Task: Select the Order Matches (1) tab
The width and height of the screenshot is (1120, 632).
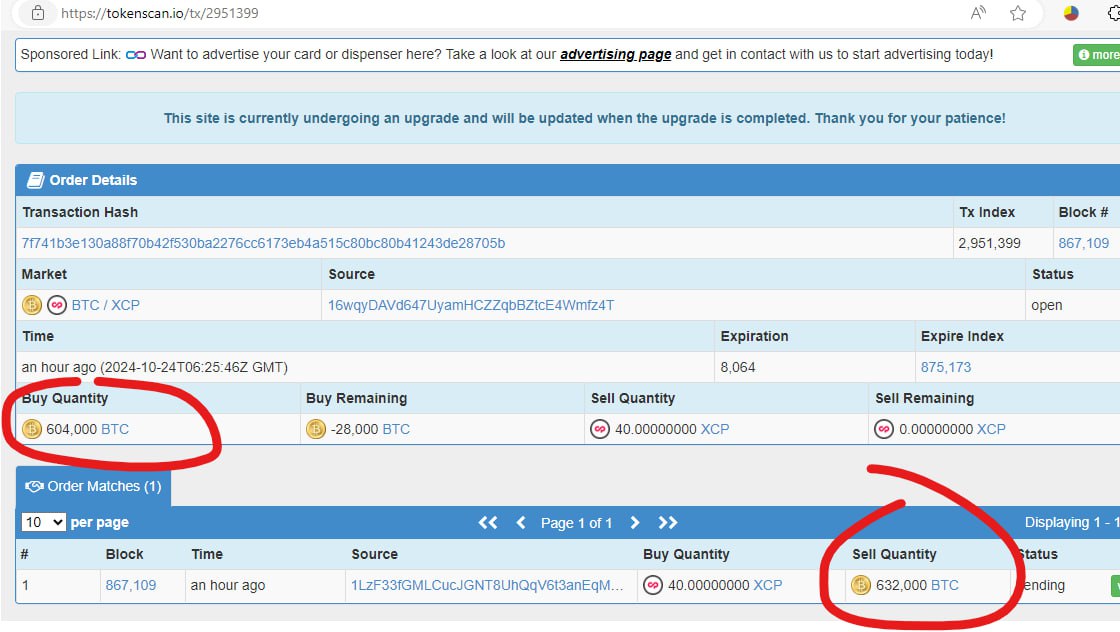Action: coord(94,486)
